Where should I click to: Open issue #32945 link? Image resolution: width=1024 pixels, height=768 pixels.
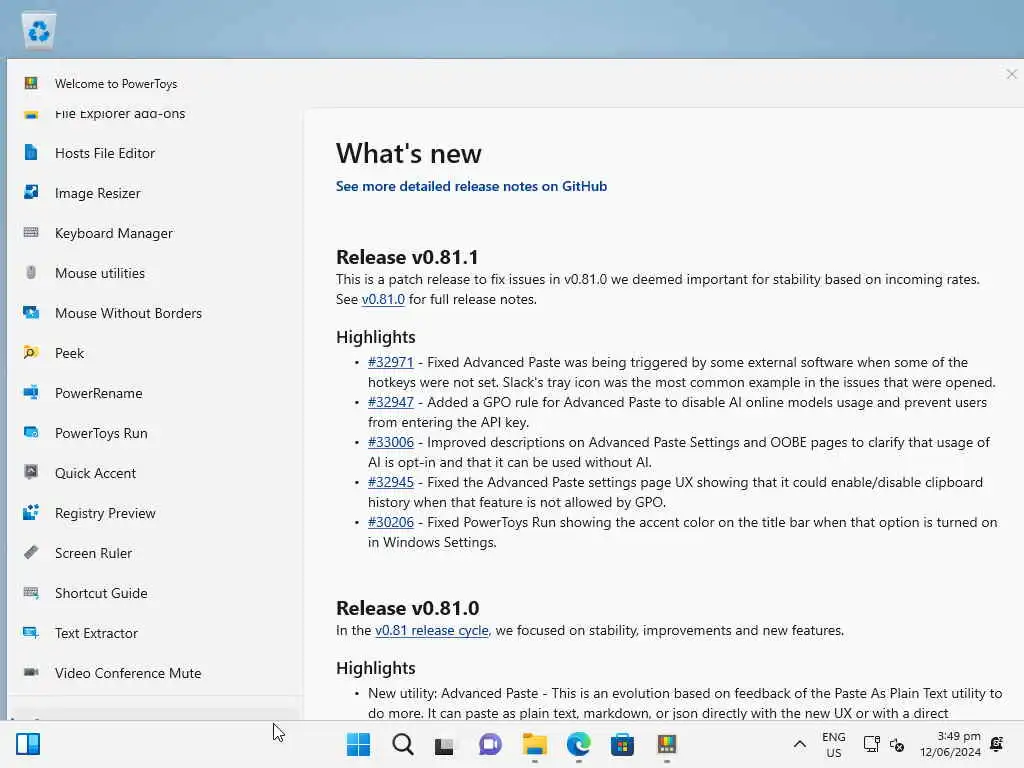391,482
